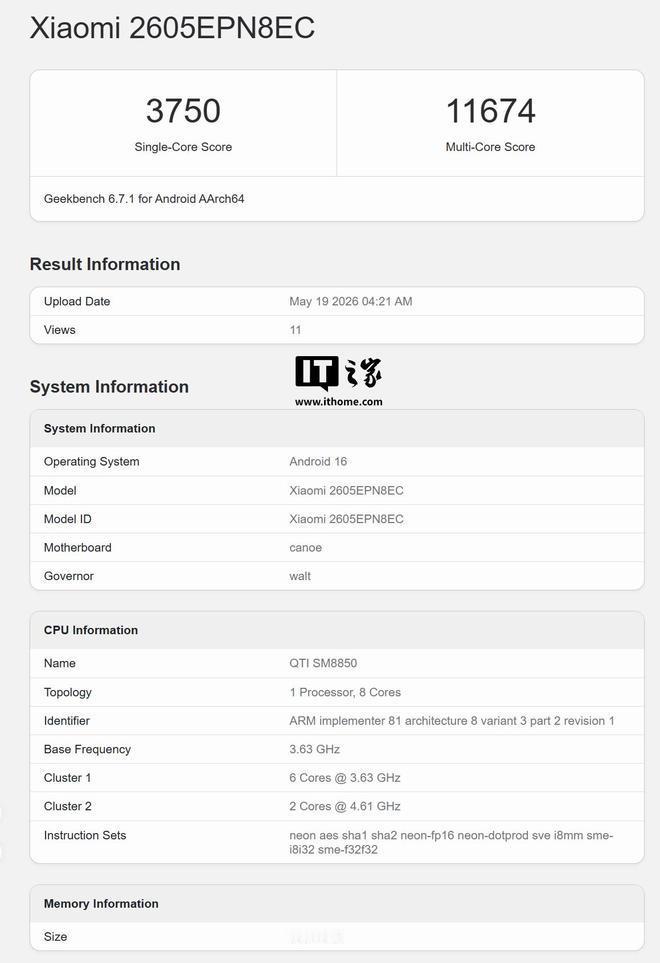Click the Instruction Sets row label
660x963 pixels.
coord(85,835)
